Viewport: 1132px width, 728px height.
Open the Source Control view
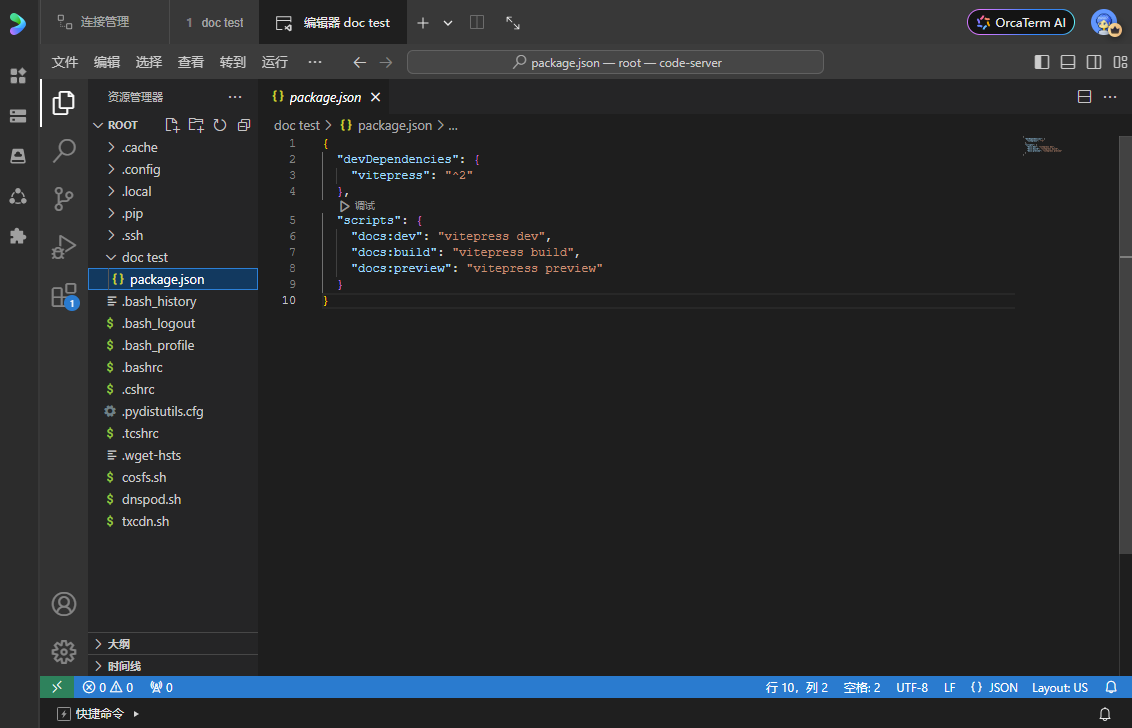coord(64,198)
